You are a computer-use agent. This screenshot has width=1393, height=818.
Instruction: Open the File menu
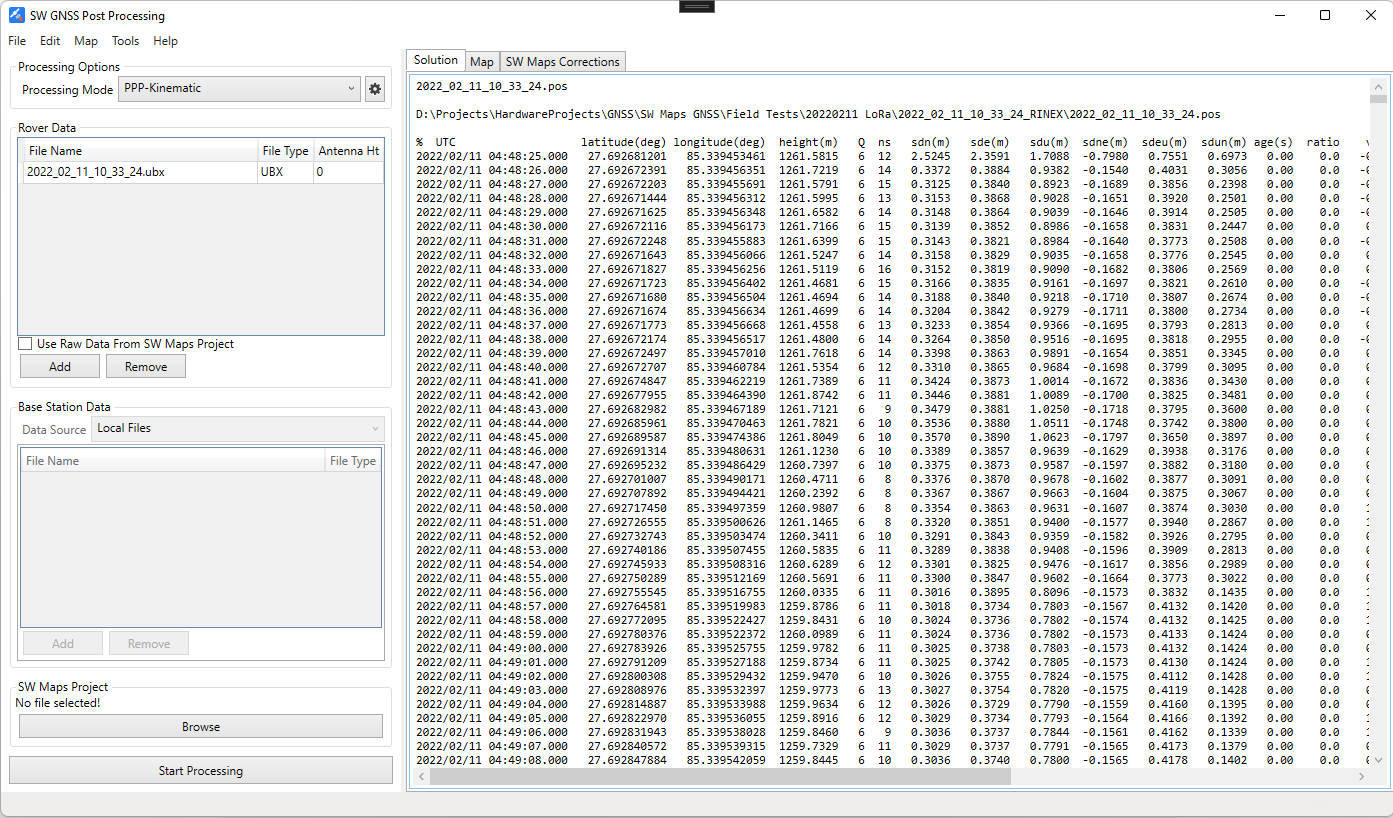tap(17, 41)
